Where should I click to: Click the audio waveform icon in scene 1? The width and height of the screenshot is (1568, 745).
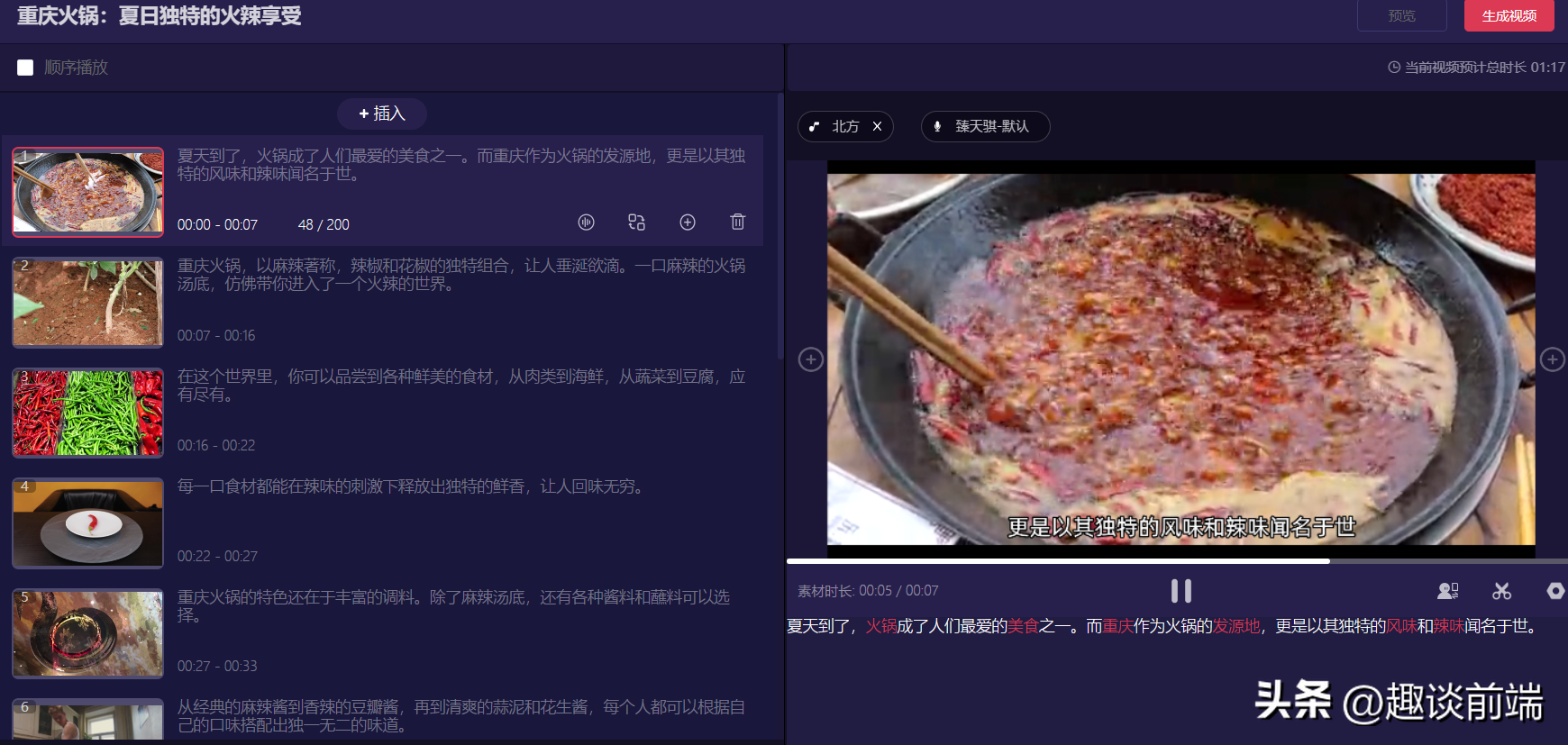click(587, 222)
